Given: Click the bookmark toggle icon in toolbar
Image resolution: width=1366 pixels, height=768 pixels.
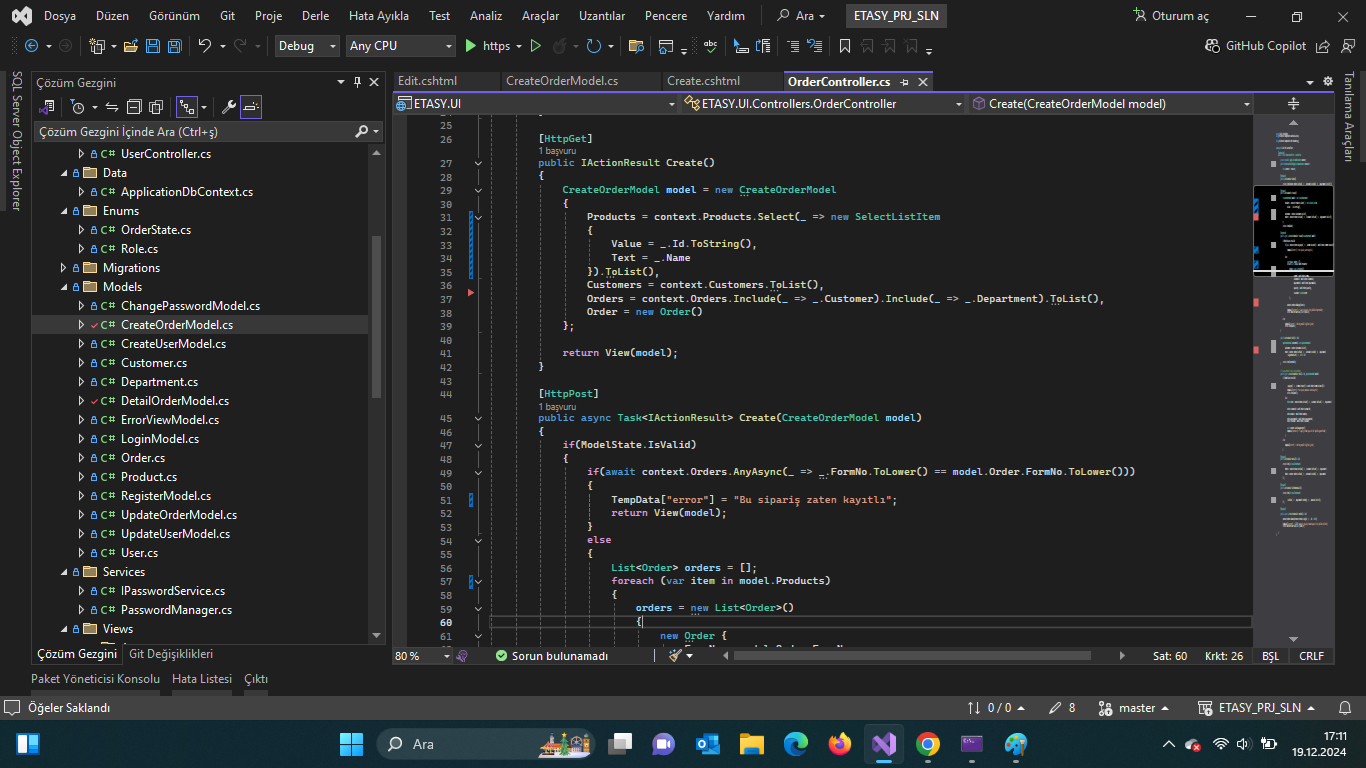Looking at the screenshot, I should coord(845,46).
